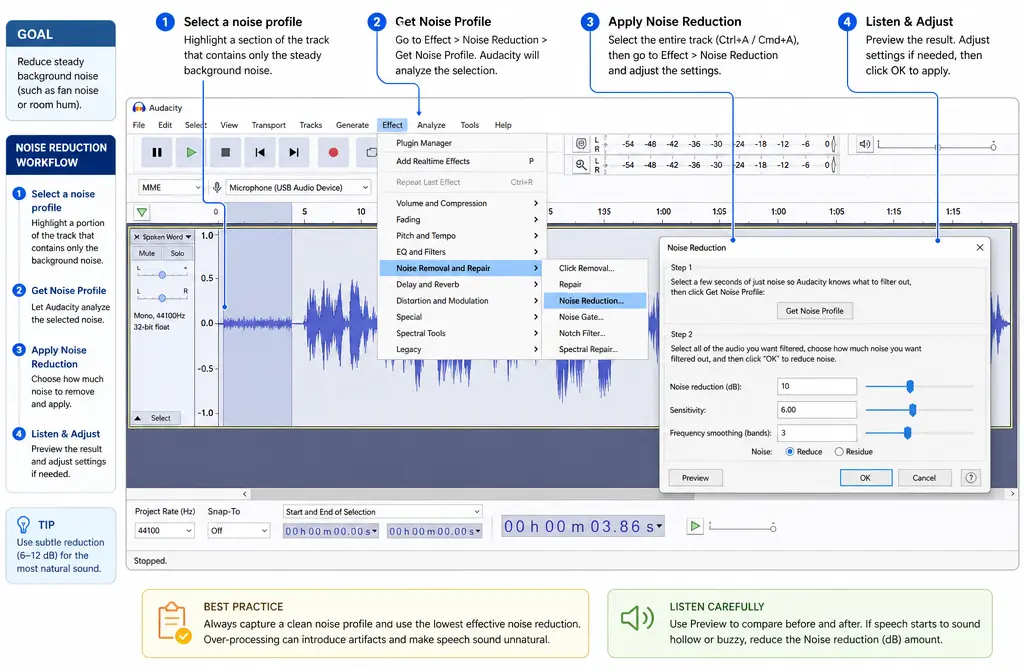Open the Microphone (USB Audio Device) dropdown
This screenshot has height=672, width=1024.
(x=298, y=187)
